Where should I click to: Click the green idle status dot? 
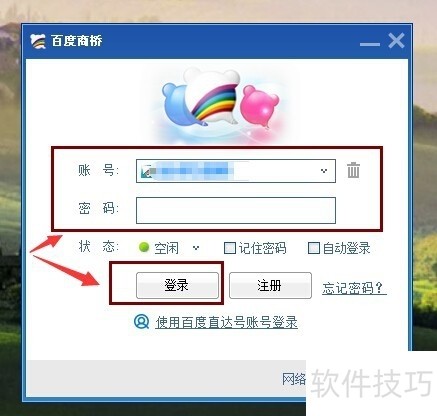click(144, 247)
